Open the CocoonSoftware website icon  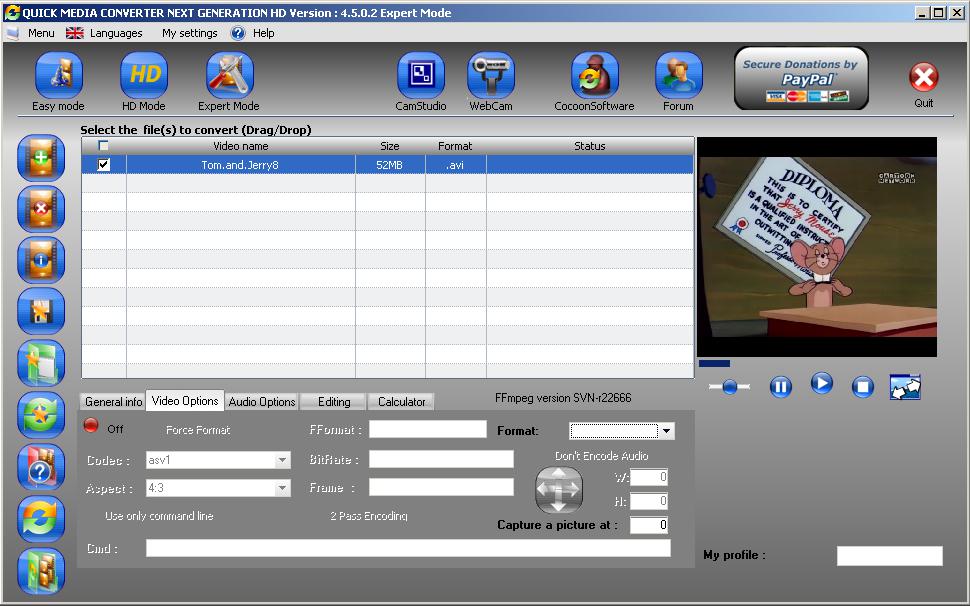594,75
